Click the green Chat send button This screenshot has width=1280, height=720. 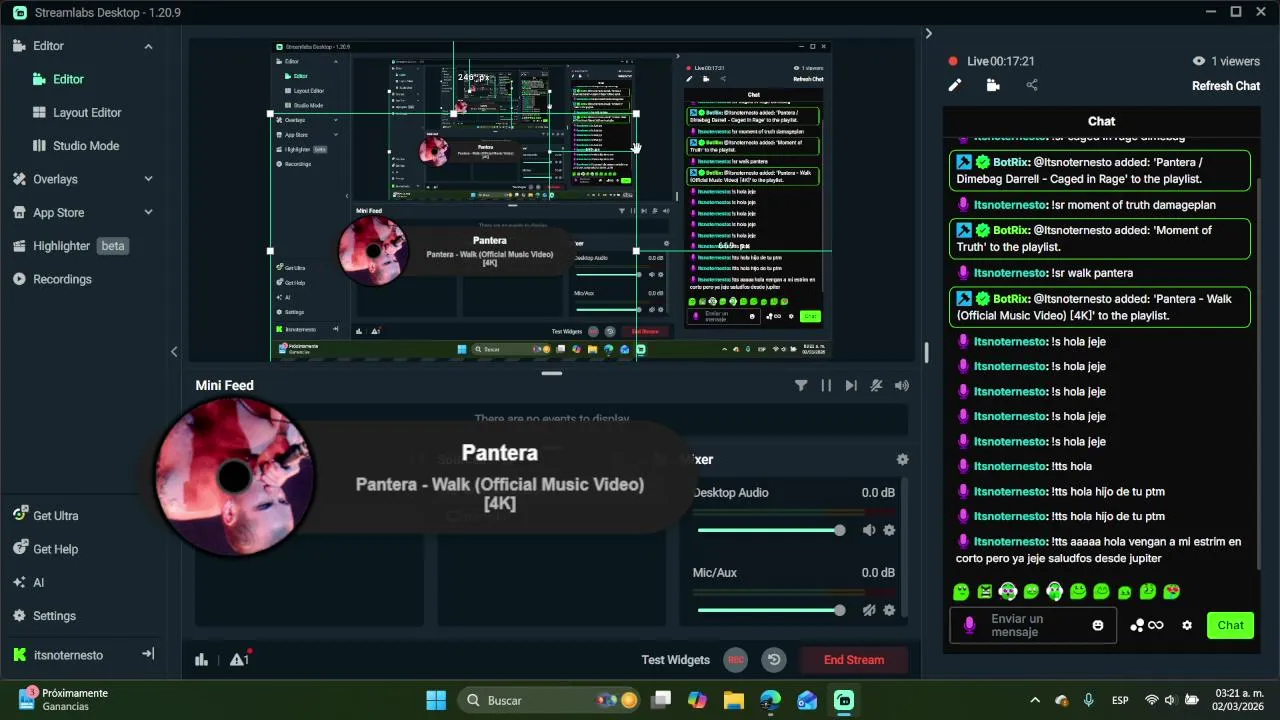pos(1230,625)
